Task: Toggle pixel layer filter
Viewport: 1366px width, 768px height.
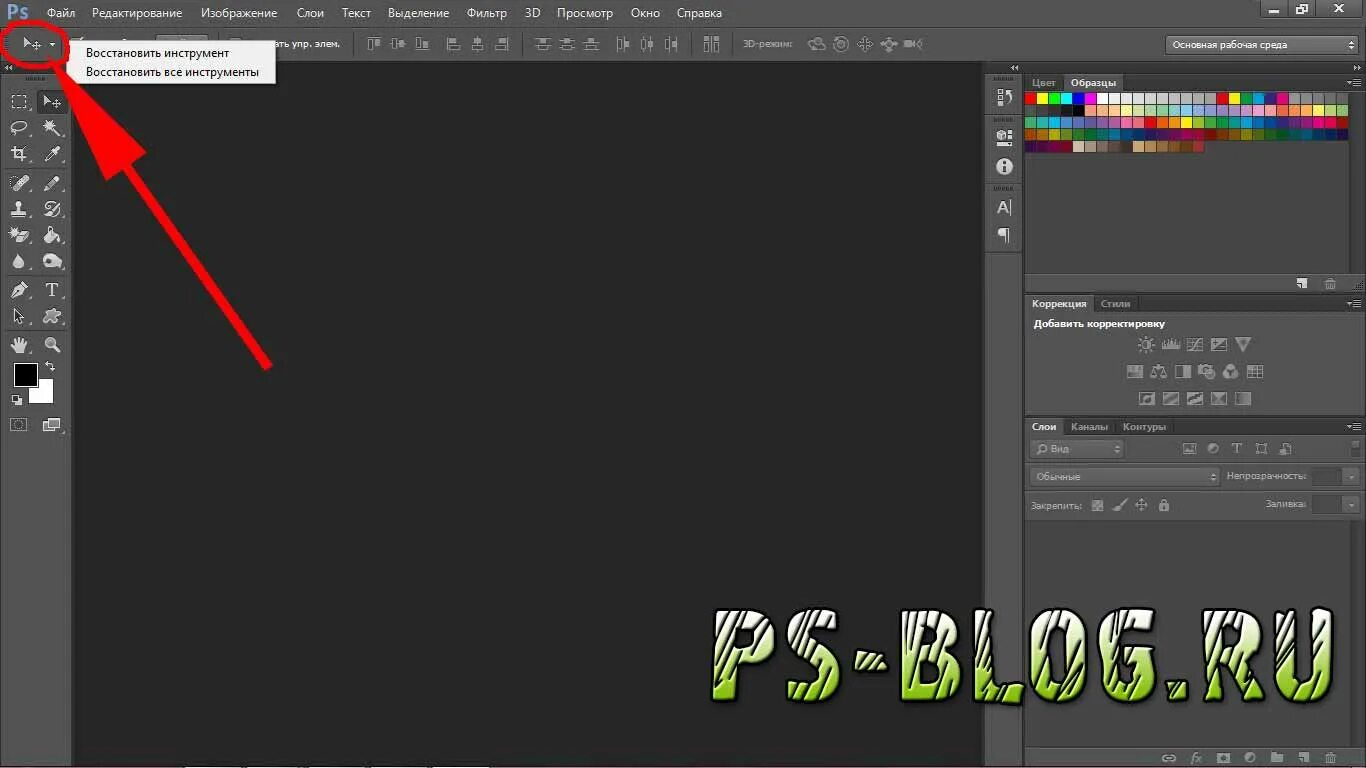Action: pyautogui.click(x=1189, y=449)
